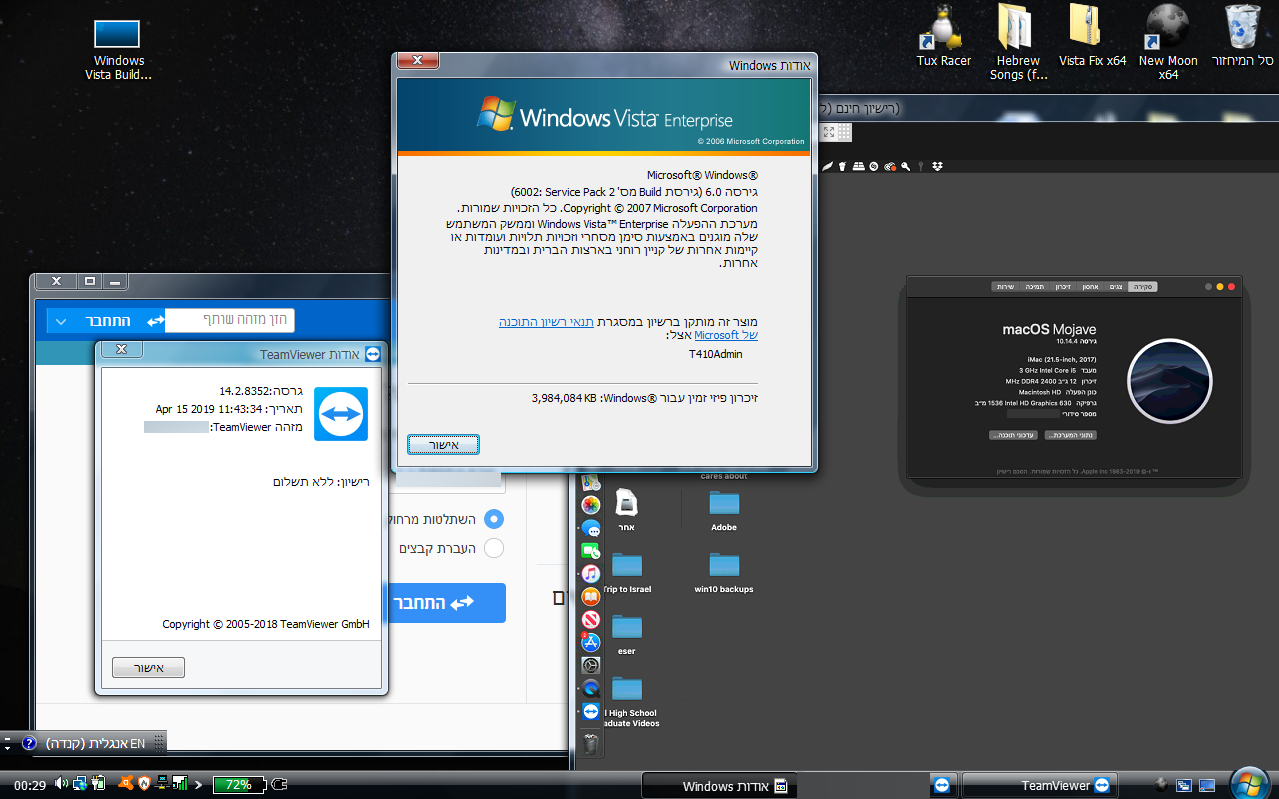Launch New Moon x64 browser shortcut

1167,42
